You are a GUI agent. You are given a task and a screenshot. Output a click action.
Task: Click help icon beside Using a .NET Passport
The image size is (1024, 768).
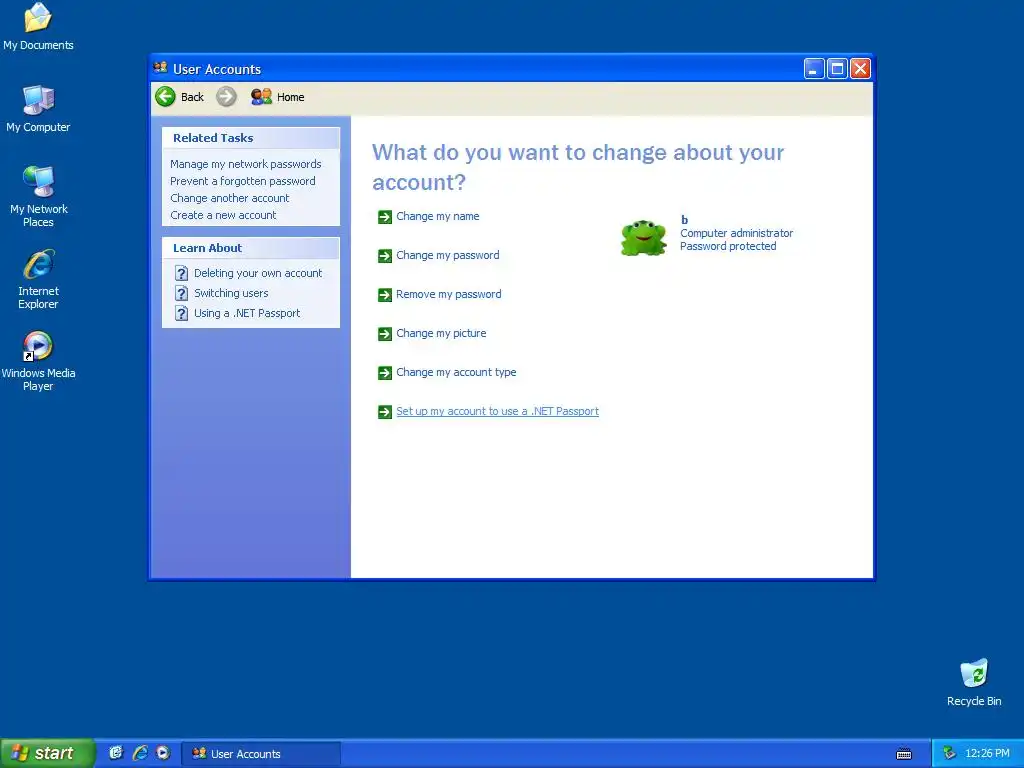[x=182, y=313]
